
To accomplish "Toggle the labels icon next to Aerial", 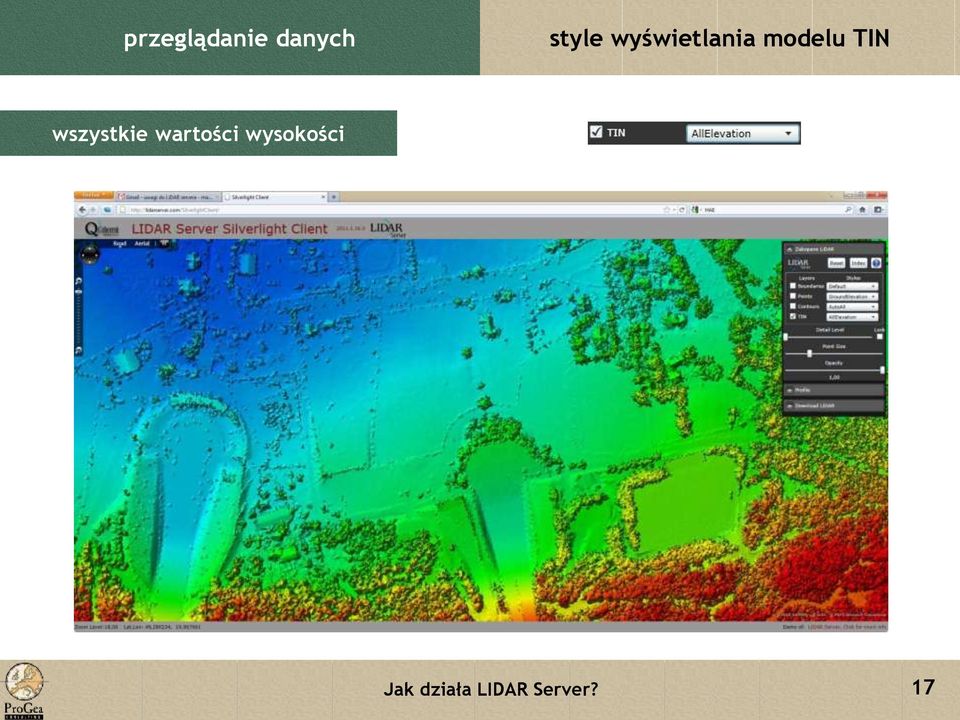I will pyautogui.click(x=164, y=243).
